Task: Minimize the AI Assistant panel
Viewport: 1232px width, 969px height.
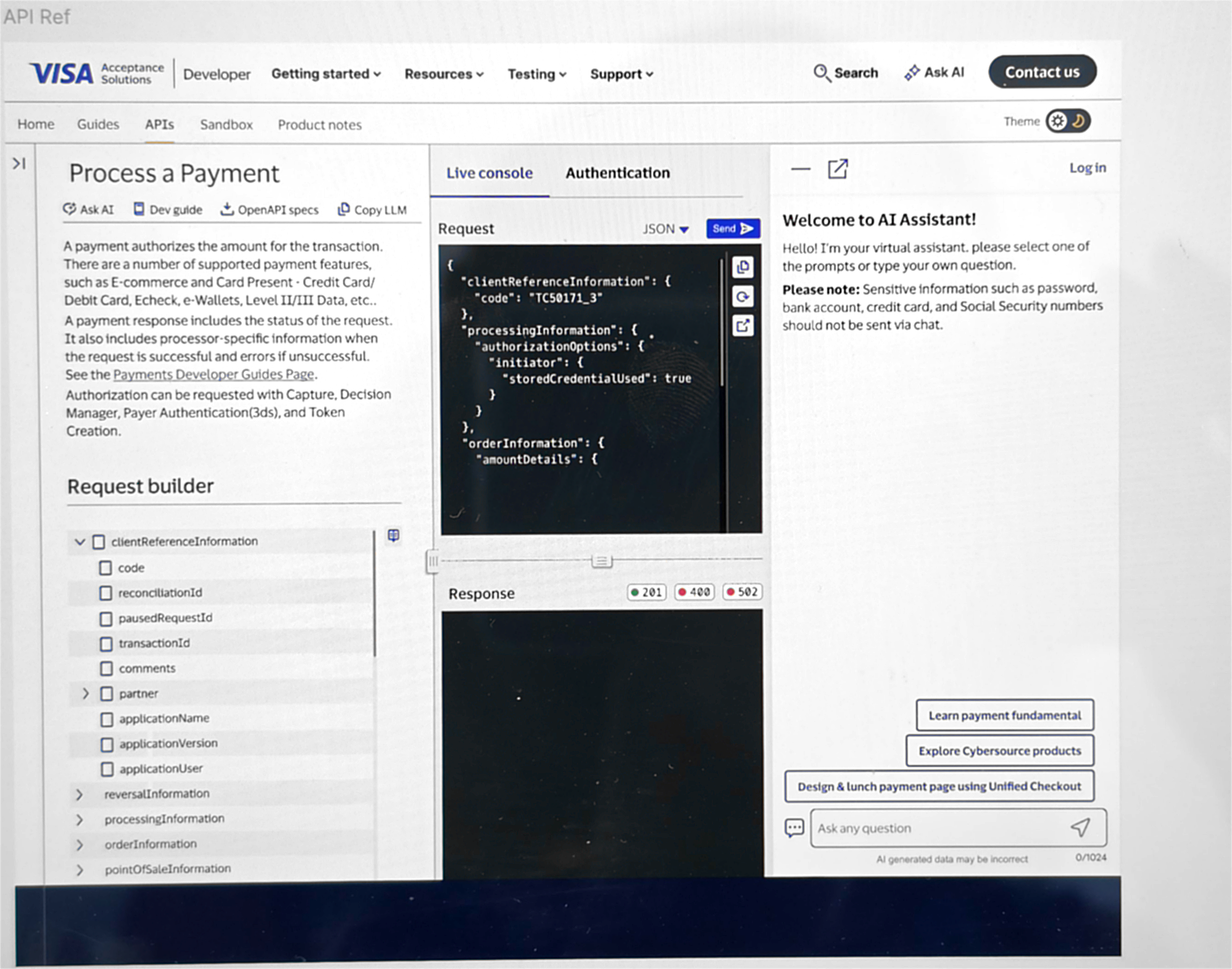Action: point(801,169)
